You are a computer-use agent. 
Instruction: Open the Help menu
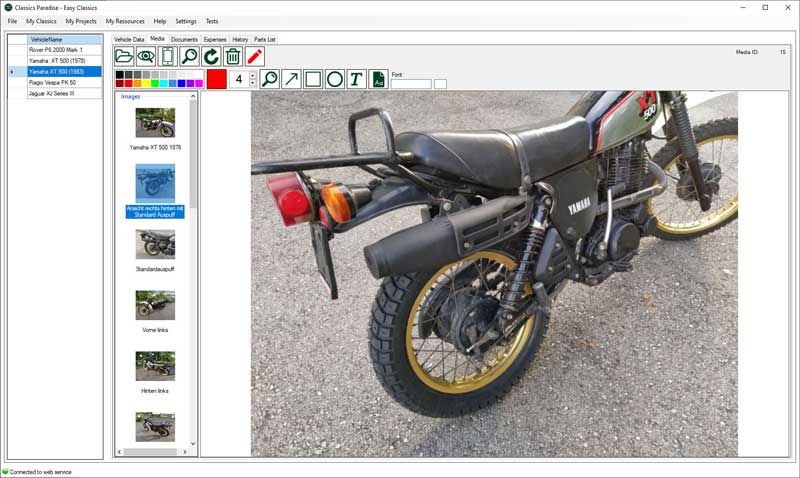160,21
